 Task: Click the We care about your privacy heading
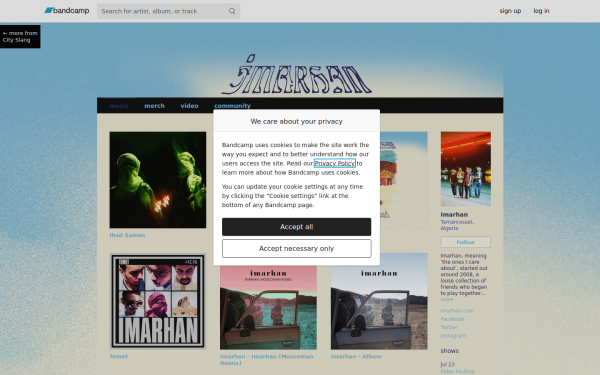pos(297,121)
